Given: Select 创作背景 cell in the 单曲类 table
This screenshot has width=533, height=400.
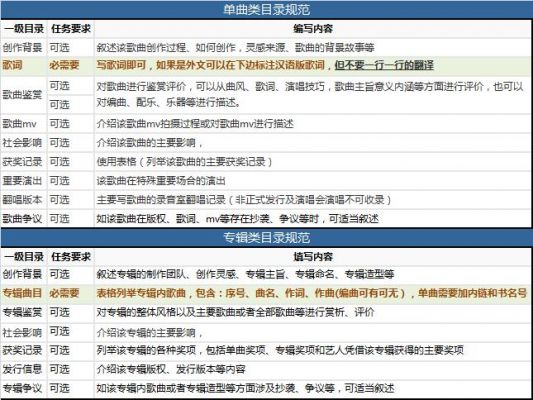Looking at the screenshot, I should click(22, 48).
